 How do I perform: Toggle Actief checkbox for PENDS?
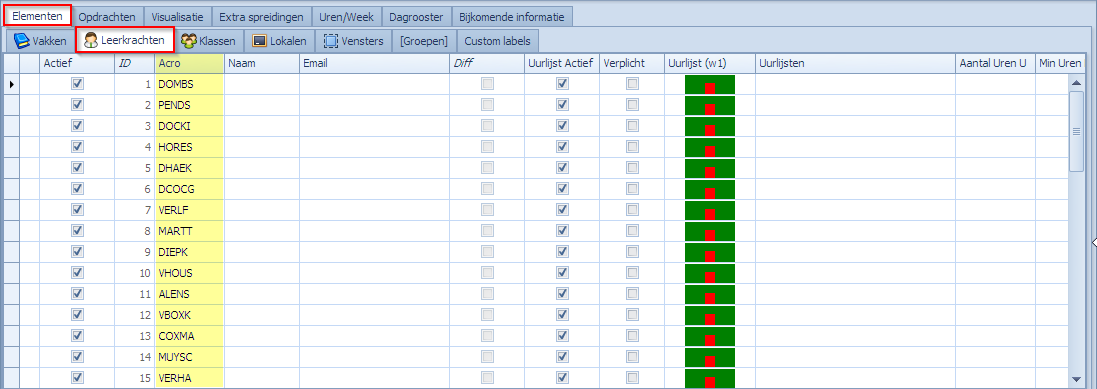(78, 104)
